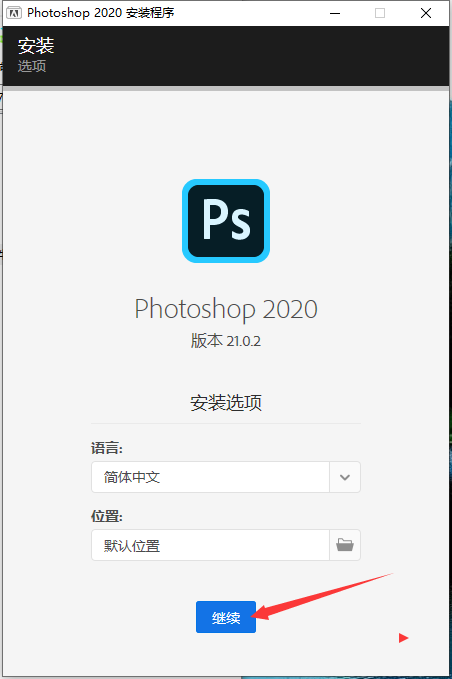
Task: Click the 安装选项 heading
Action: (226, 403)
